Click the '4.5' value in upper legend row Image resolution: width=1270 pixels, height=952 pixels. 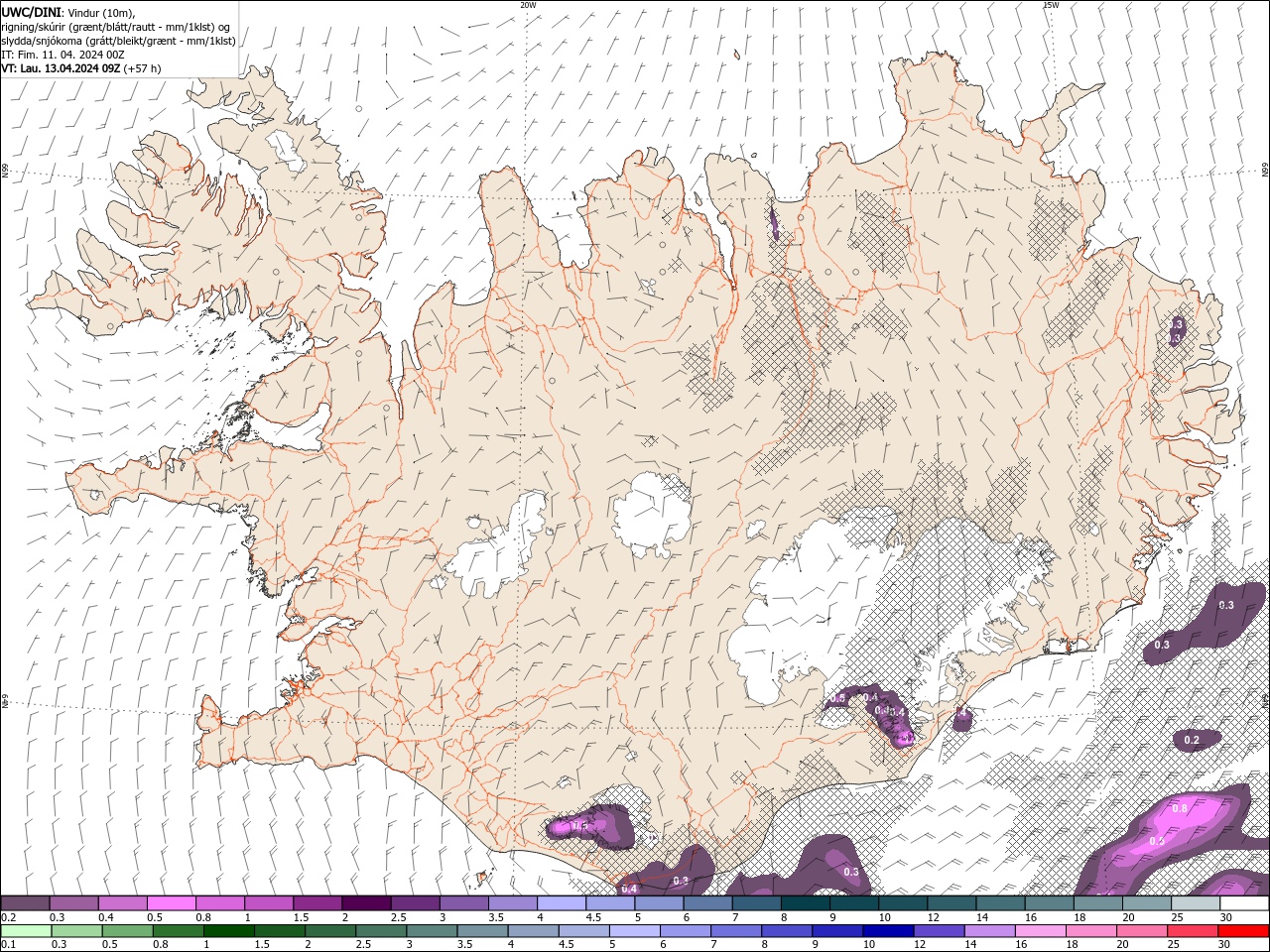(x=593, y=917)
